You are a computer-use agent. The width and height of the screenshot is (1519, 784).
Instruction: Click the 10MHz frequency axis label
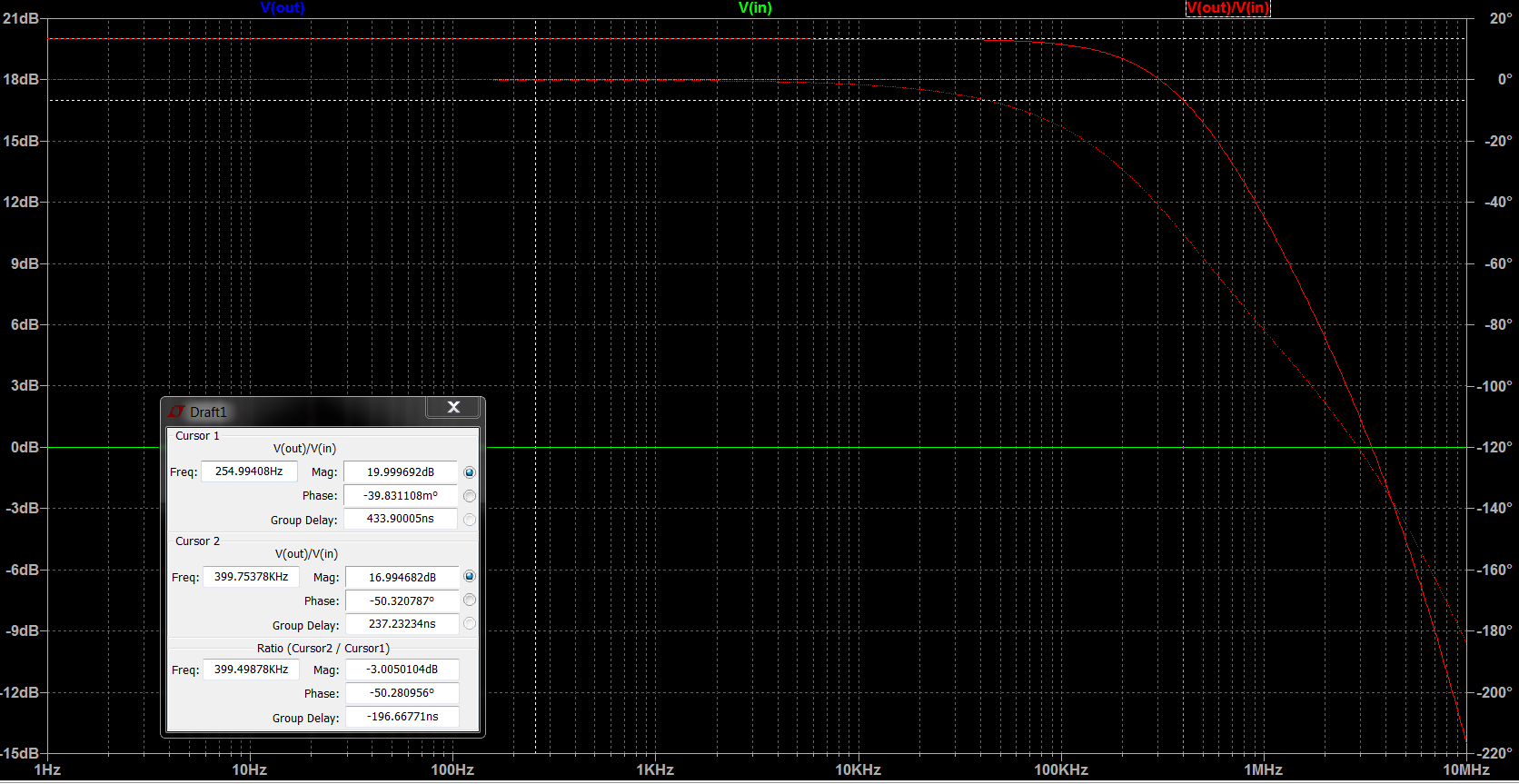1466,770
